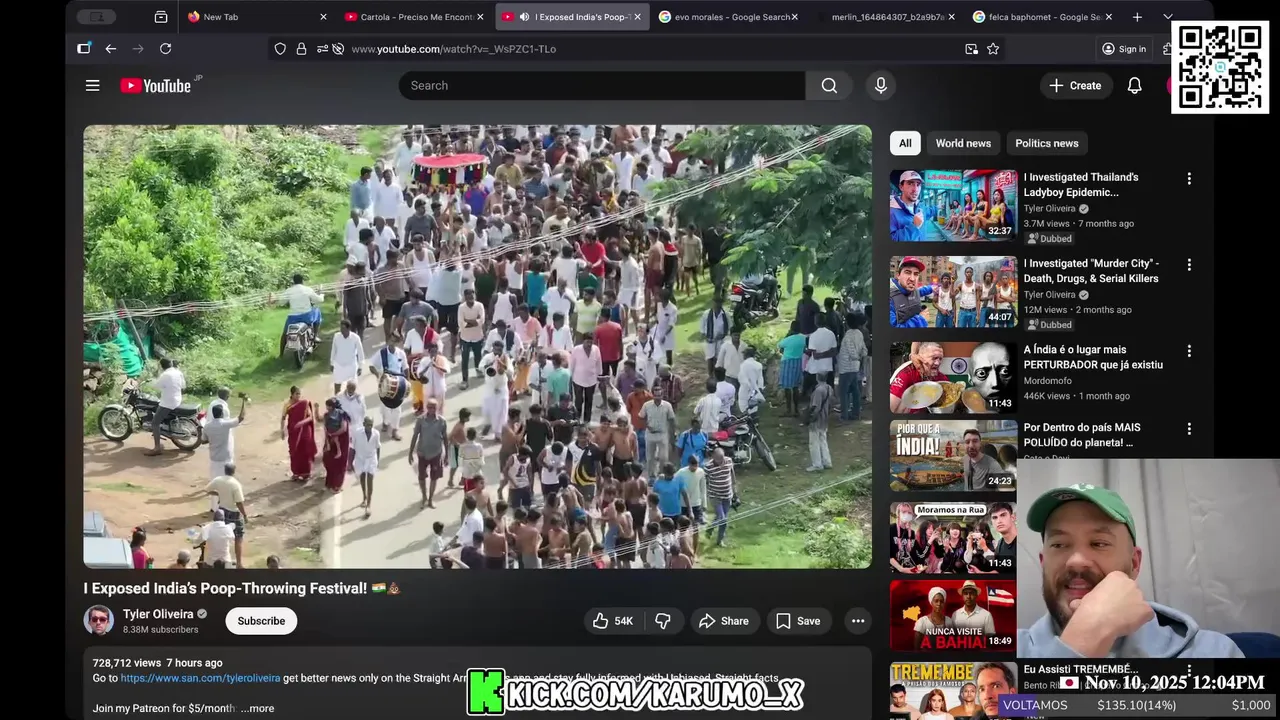
Task: Mute the playing tab speaker icon
Action: click(x=524, y=17)
